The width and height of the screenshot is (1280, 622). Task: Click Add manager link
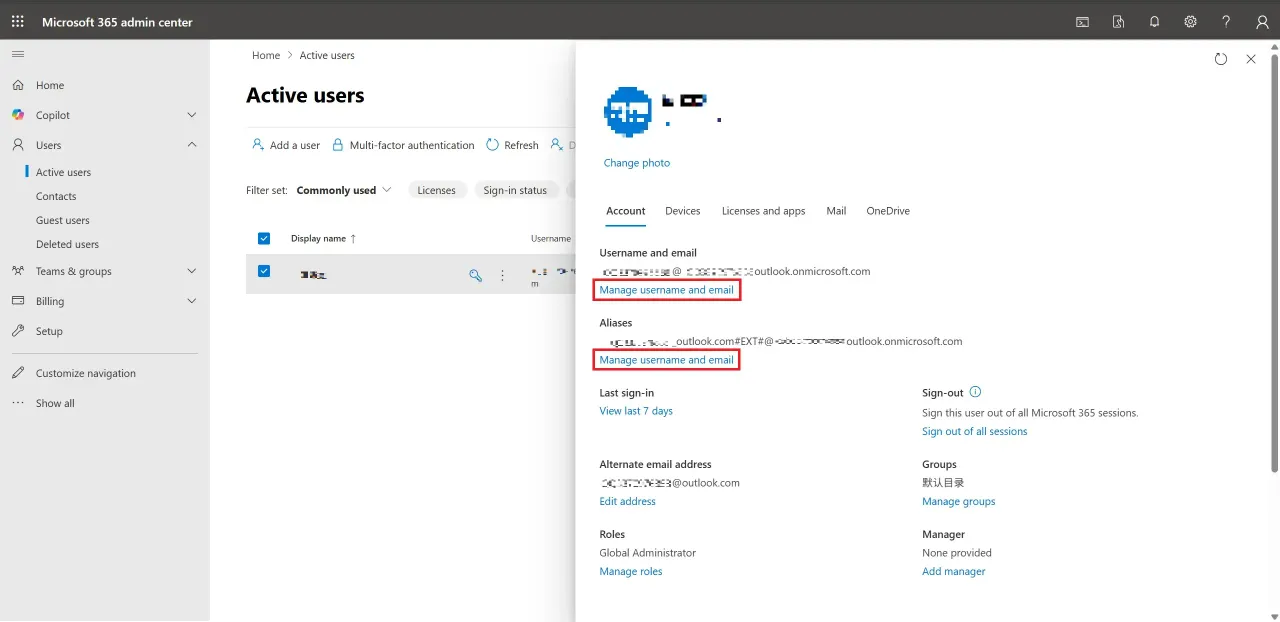(954, 571)
